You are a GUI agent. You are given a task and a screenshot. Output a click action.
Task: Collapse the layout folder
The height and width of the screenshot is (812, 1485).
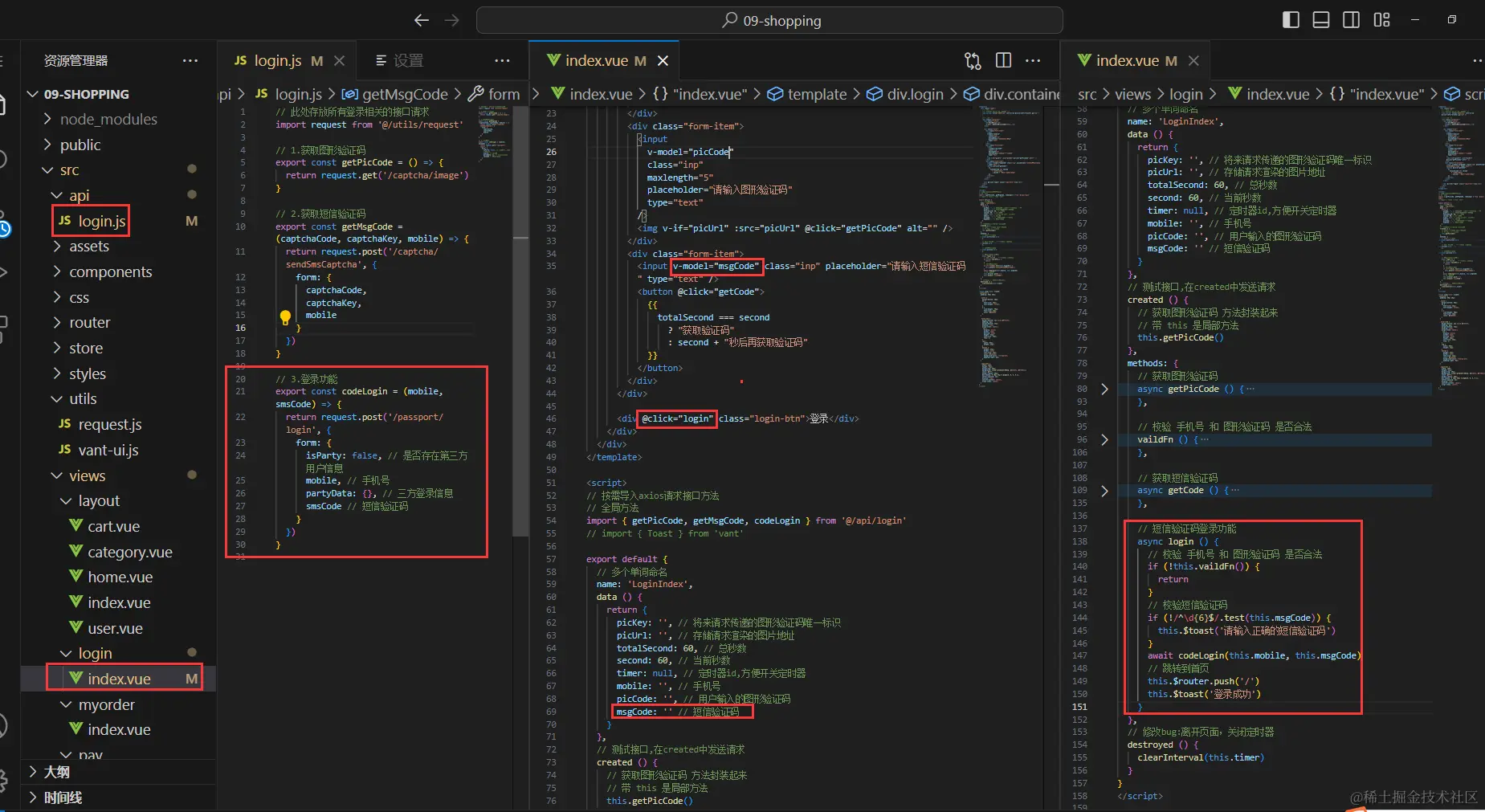(x=99, y=501)
